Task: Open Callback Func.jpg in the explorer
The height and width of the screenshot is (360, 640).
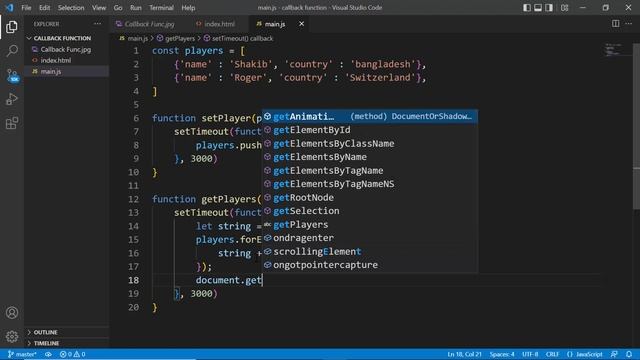Action: 66,49
